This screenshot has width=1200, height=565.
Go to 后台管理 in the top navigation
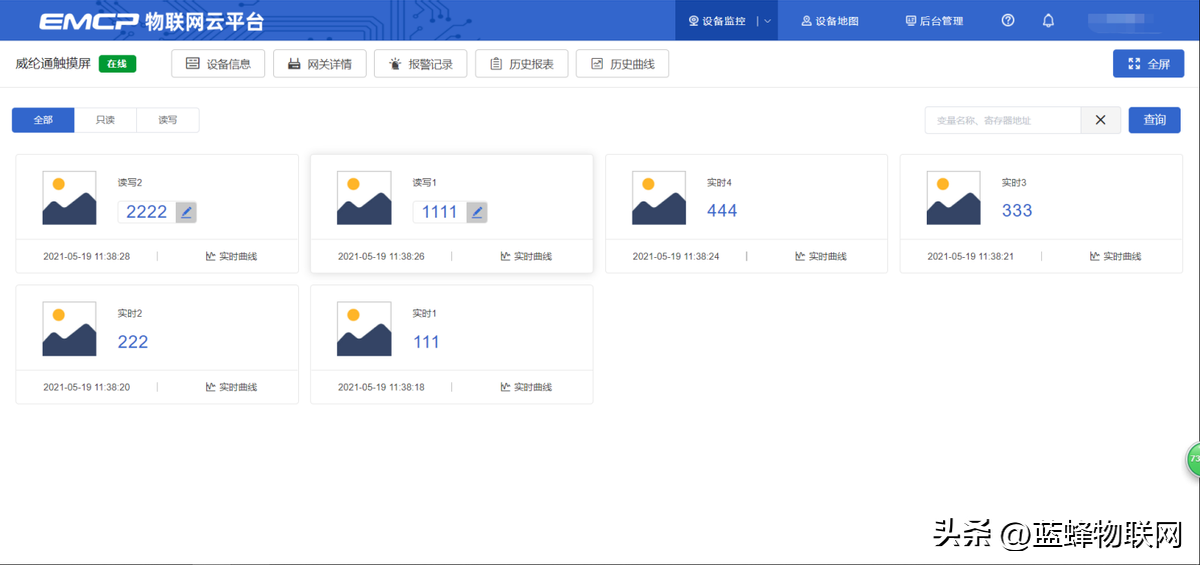934,21
